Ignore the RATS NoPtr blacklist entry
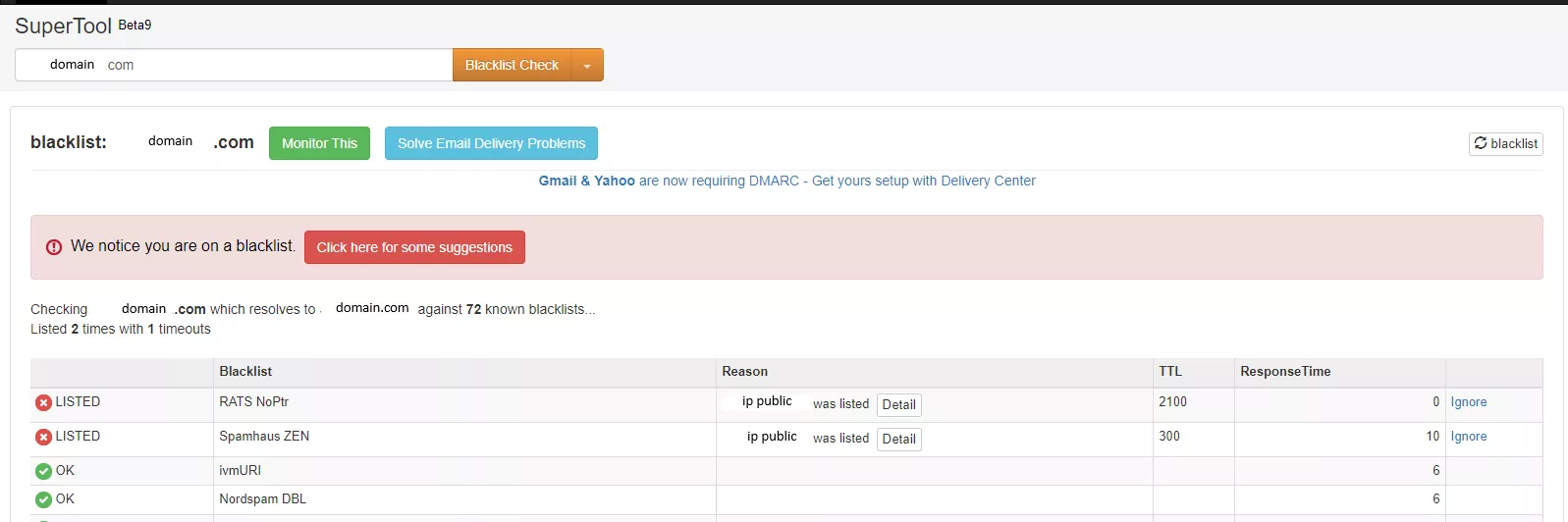This screenshot has height=522, width=1568. pos(1469,402)
